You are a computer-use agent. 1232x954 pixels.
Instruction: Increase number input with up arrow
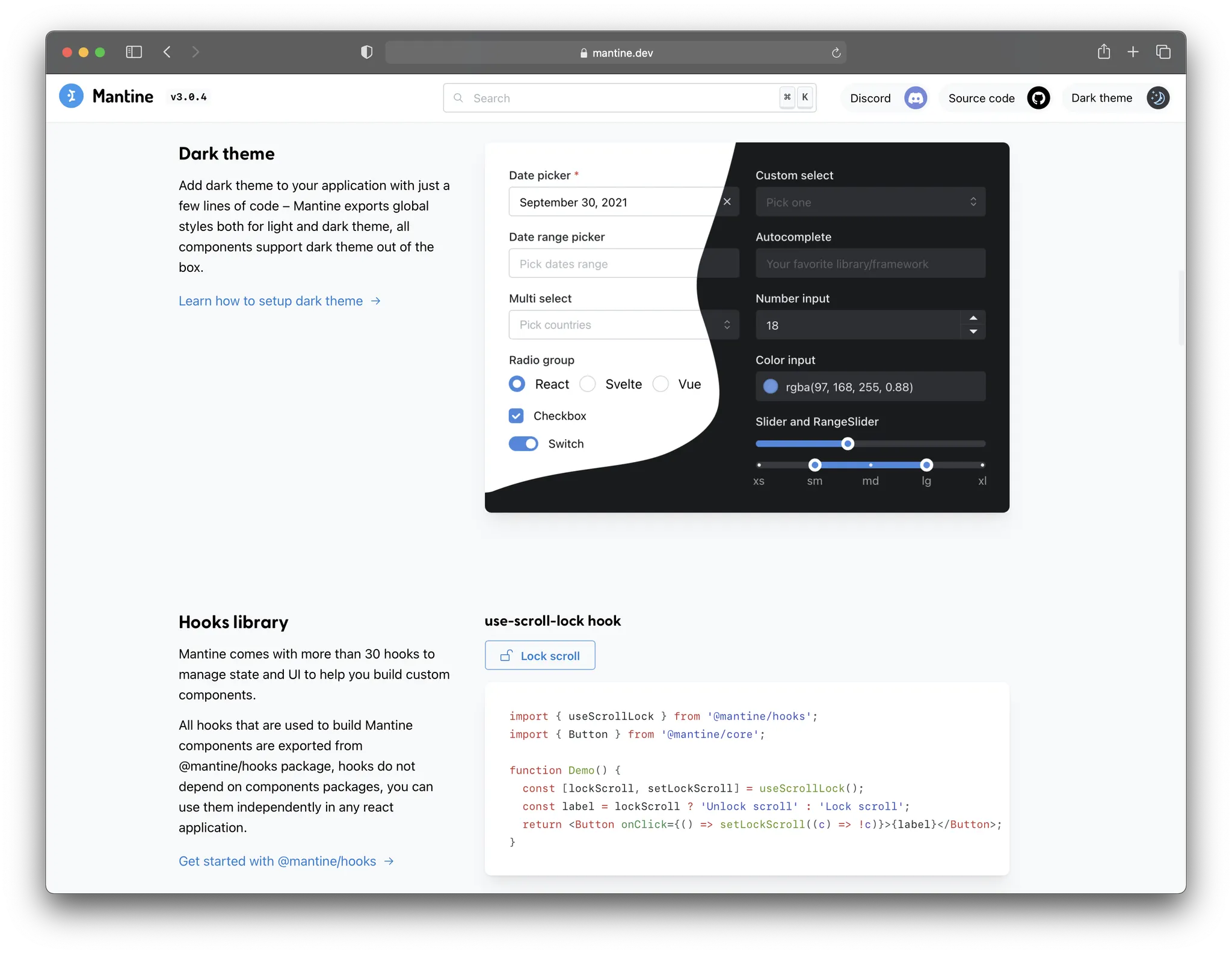click(x=973, y=318)
